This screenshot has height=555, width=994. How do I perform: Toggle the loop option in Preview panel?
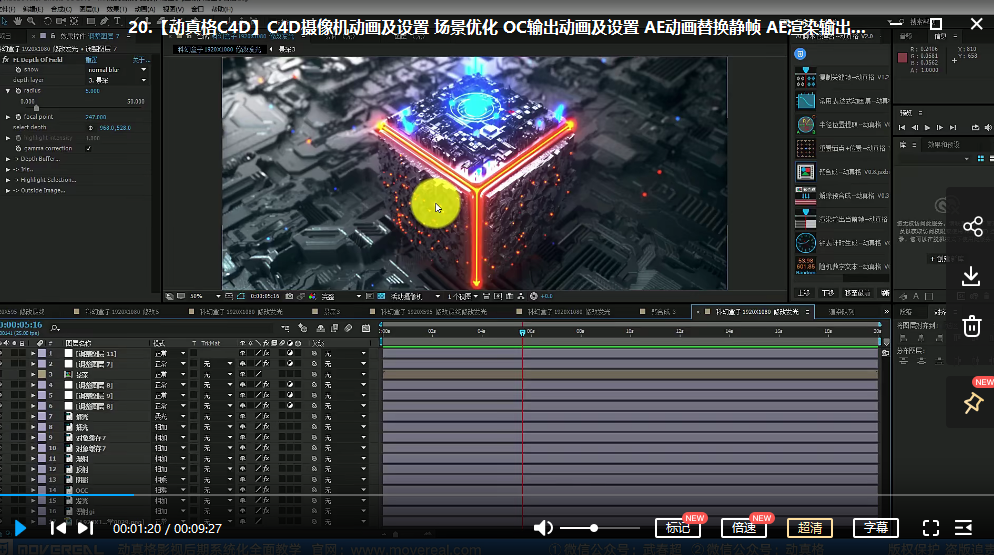(x=975, y=127)
